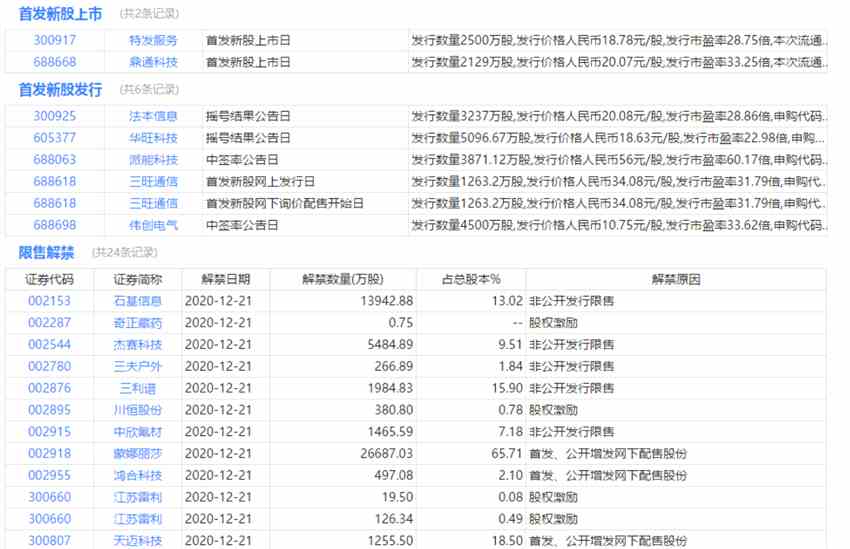Open 三旺通信 in the 首发新股网上发行日 row

153,181
